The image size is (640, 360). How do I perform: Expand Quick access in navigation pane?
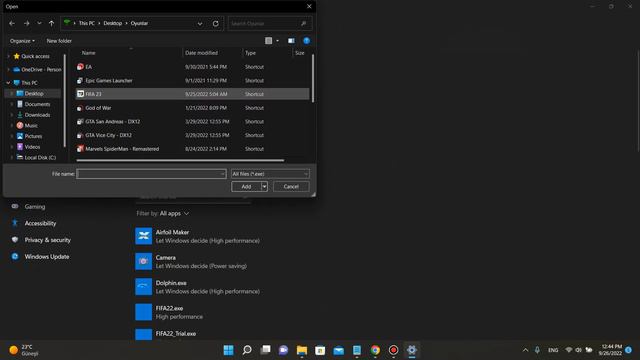[x=9, y=56]
